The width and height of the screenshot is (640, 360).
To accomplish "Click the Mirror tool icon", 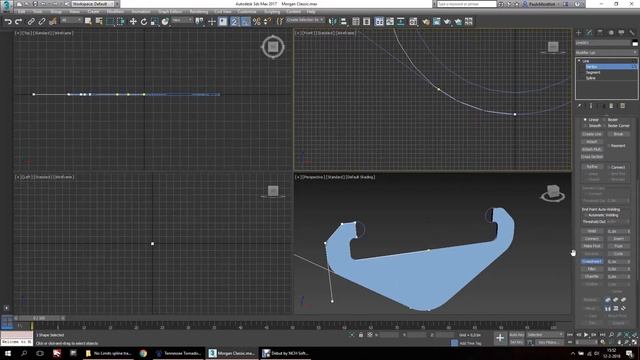I will tap(333, 21).
